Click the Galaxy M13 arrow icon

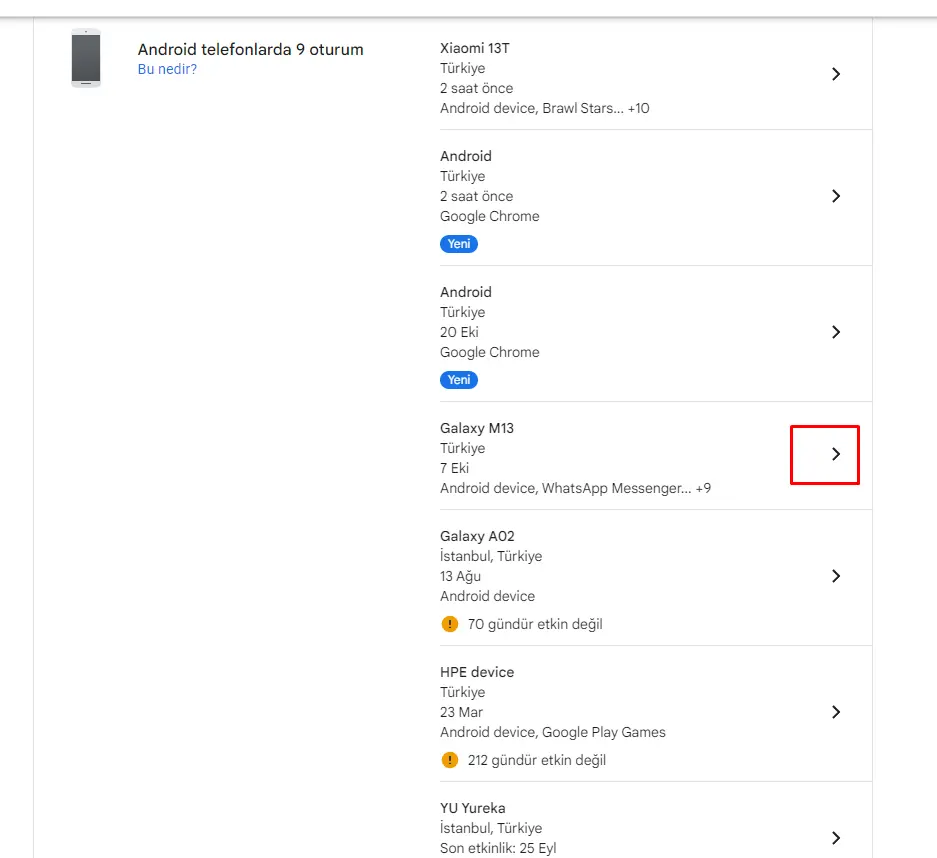point(836,454)
